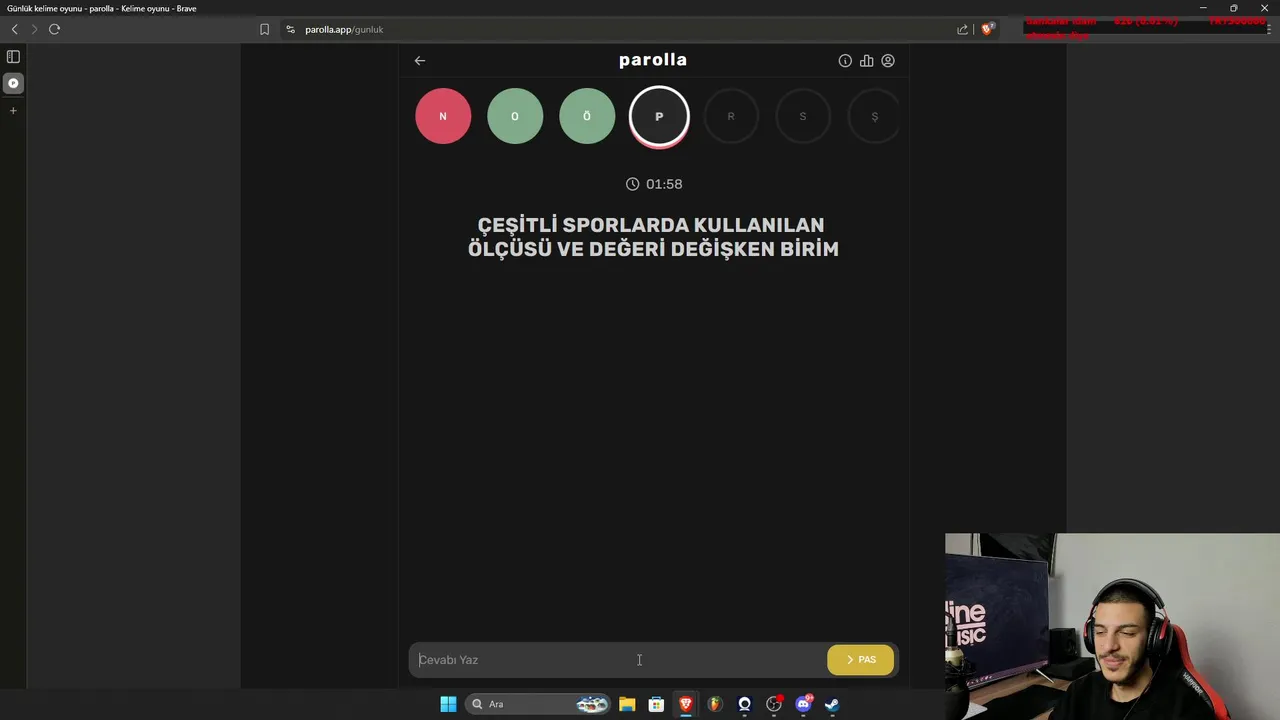Screen dimensions: 1280x720
Task: Open the Windows Start menu
Action: (448, 704)
